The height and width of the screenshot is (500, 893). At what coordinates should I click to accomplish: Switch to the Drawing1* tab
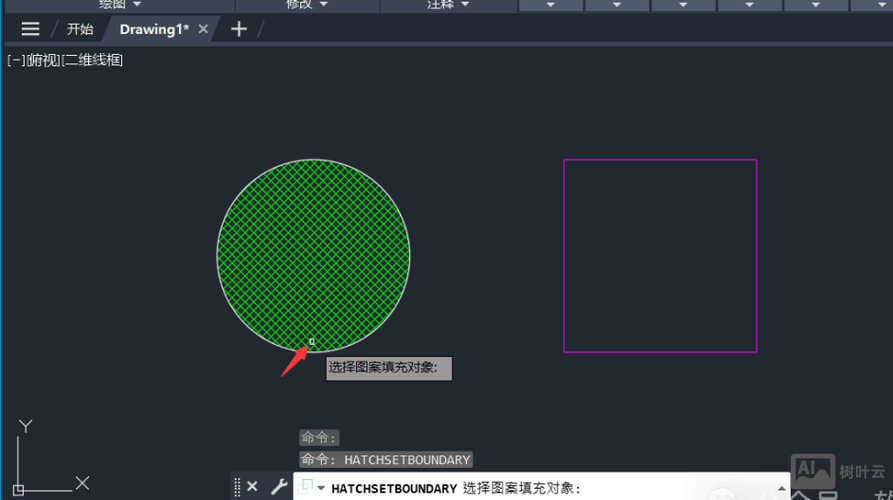[153, 29]
